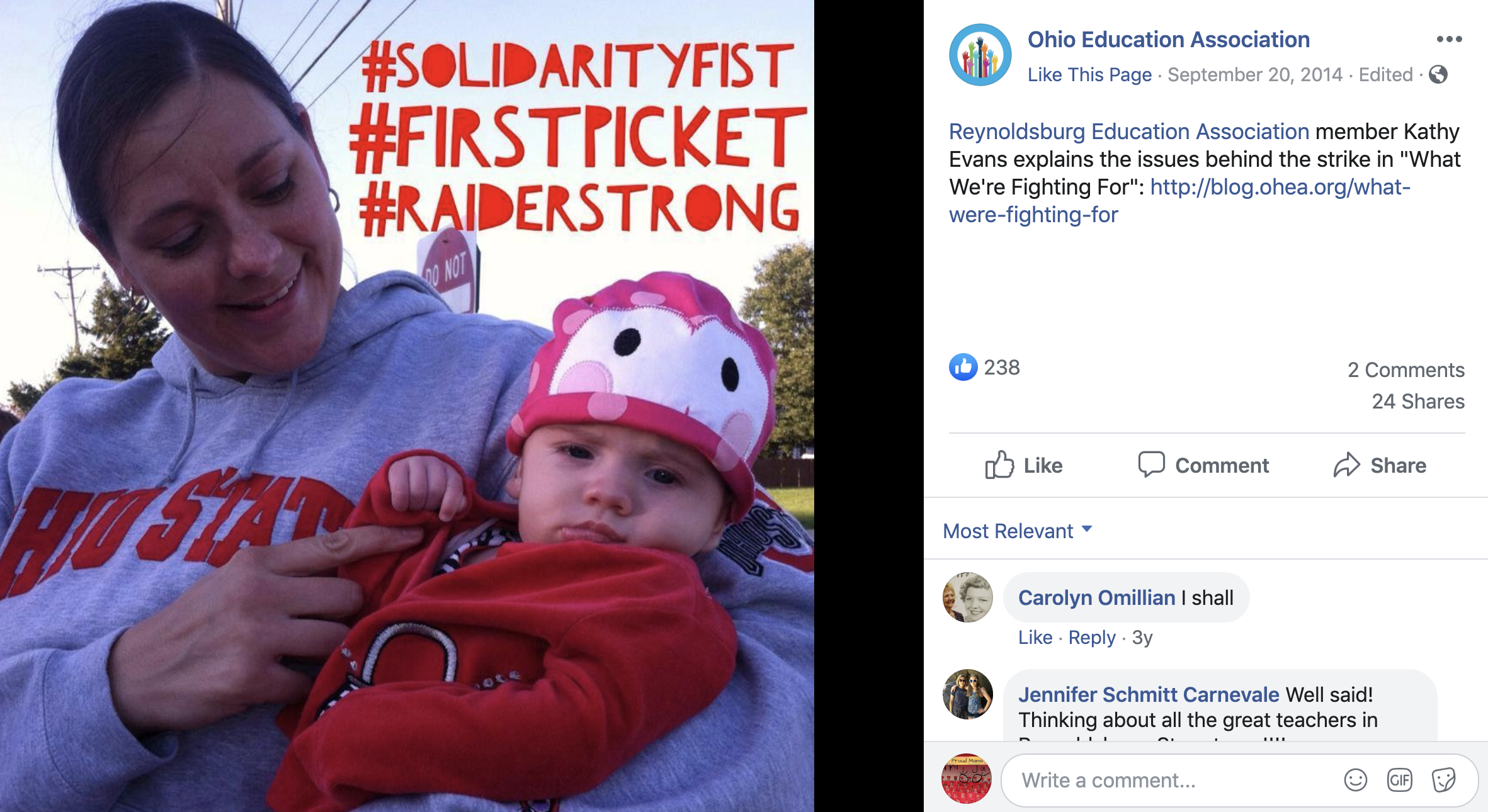Insert a GIF via the GIF icon
Image resolution: width=1488 pixels, height=812 pixels.
point(1399,780)
